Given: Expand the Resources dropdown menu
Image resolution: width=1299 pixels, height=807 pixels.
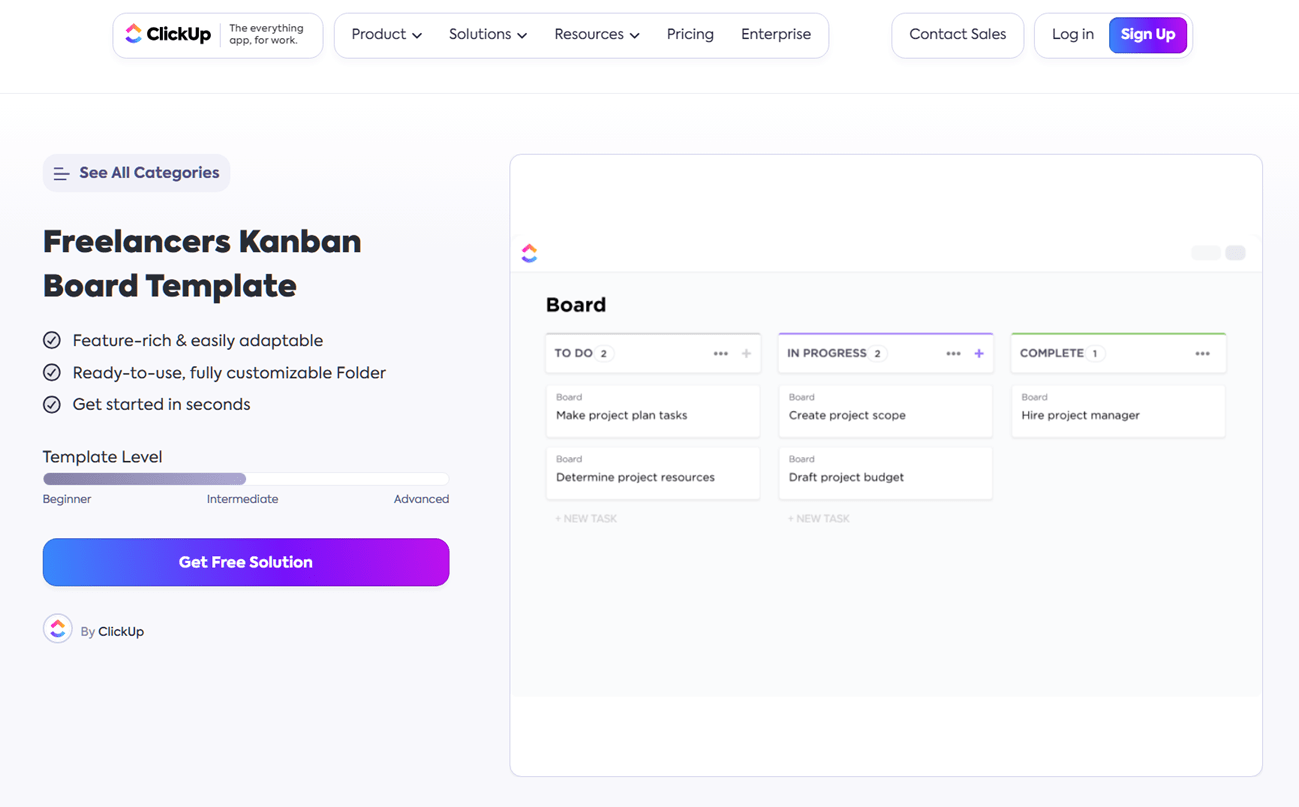Looking at the screenshot, I should 597,35.
